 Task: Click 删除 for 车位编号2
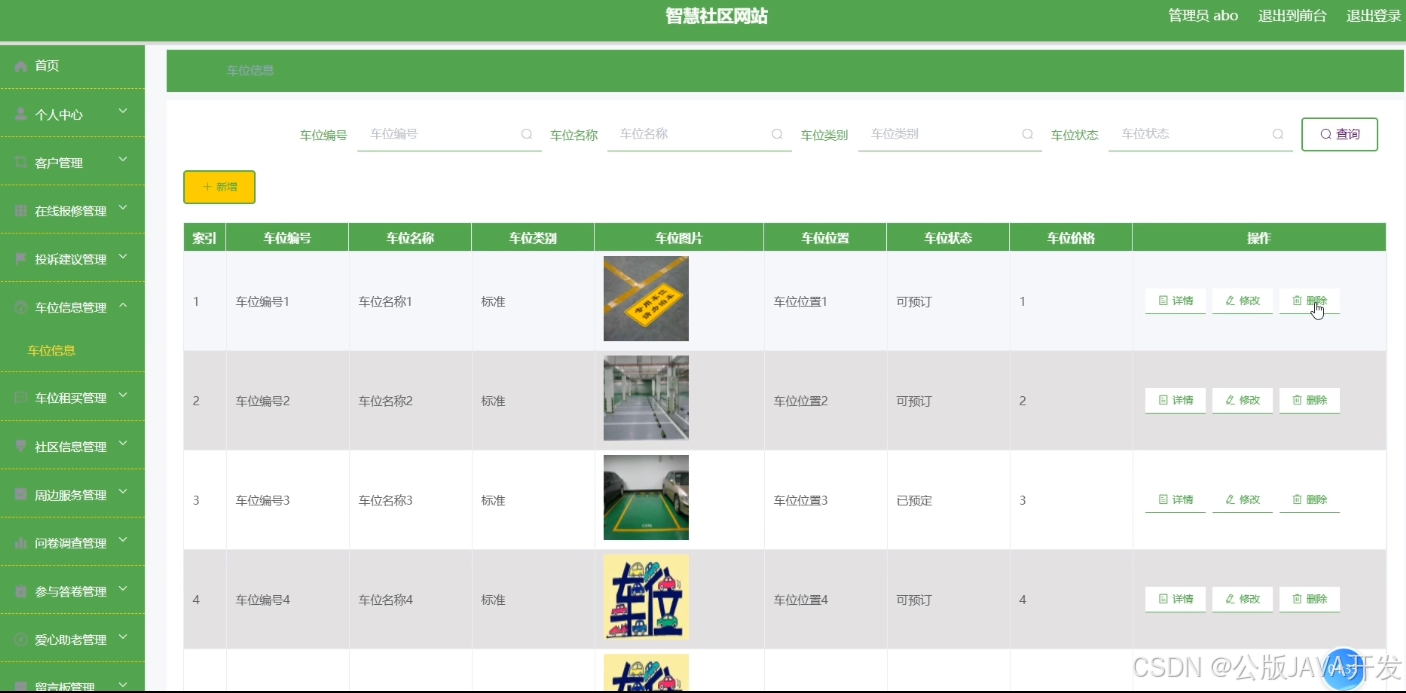click(x=1309, y=400)
